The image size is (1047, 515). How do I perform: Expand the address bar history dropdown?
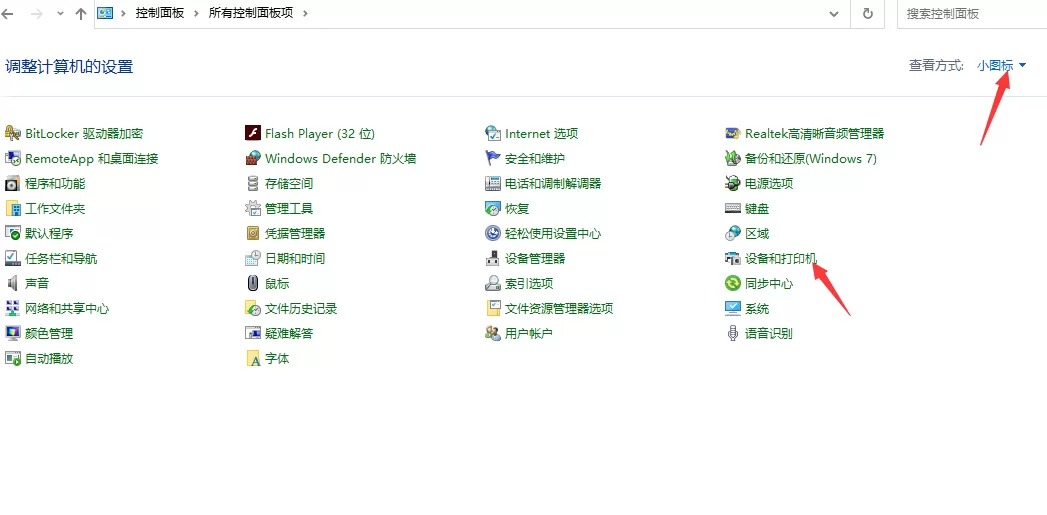click(834, 13)
